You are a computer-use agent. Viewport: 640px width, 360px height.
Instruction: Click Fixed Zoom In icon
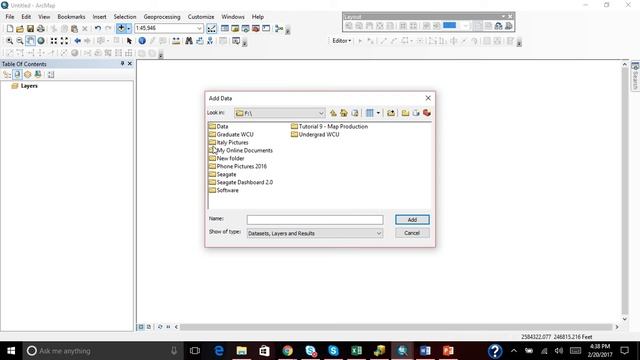click(54, 41)
